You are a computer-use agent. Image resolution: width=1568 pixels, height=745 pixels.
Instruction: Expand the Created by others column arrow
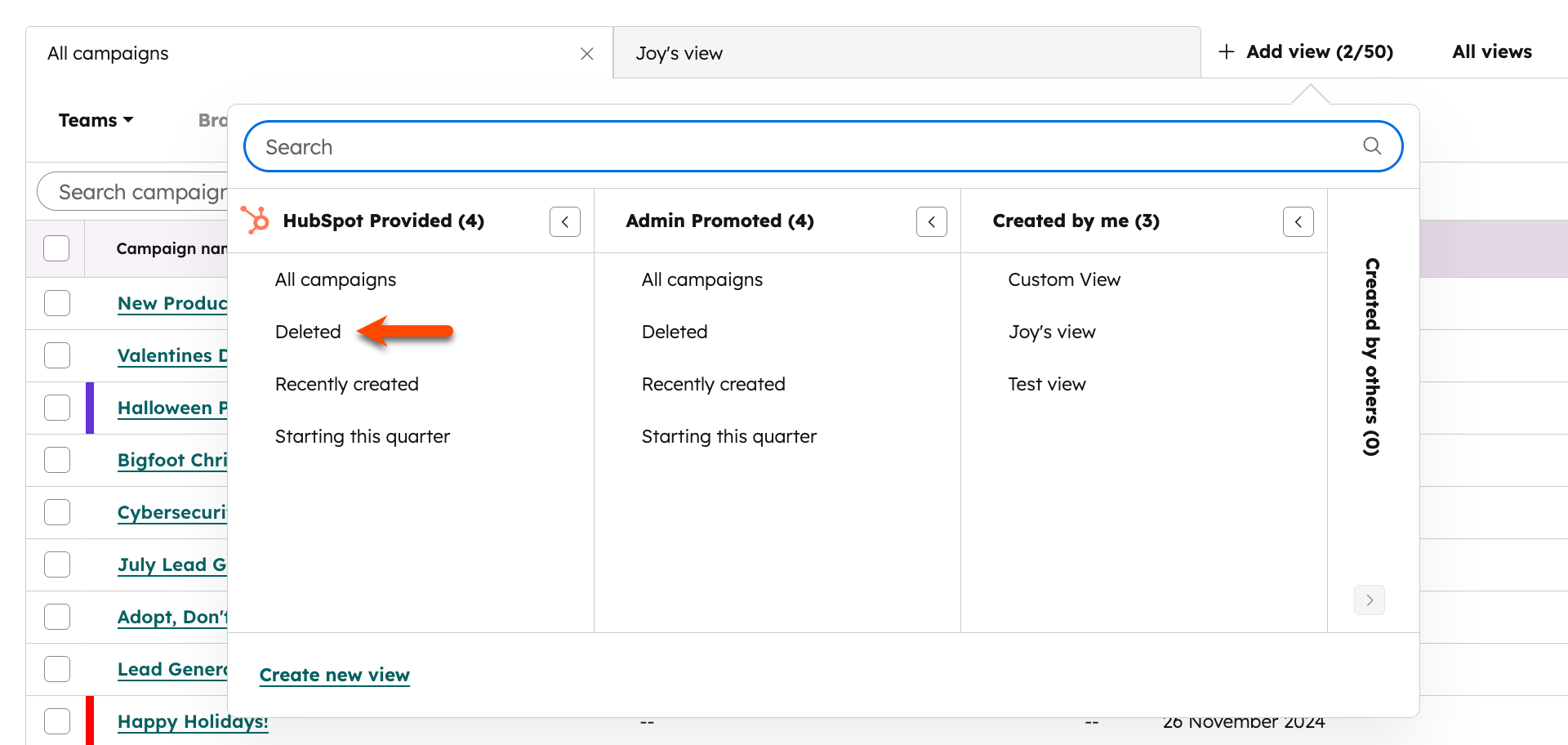pyautogui.click(x=1369, y=600)
